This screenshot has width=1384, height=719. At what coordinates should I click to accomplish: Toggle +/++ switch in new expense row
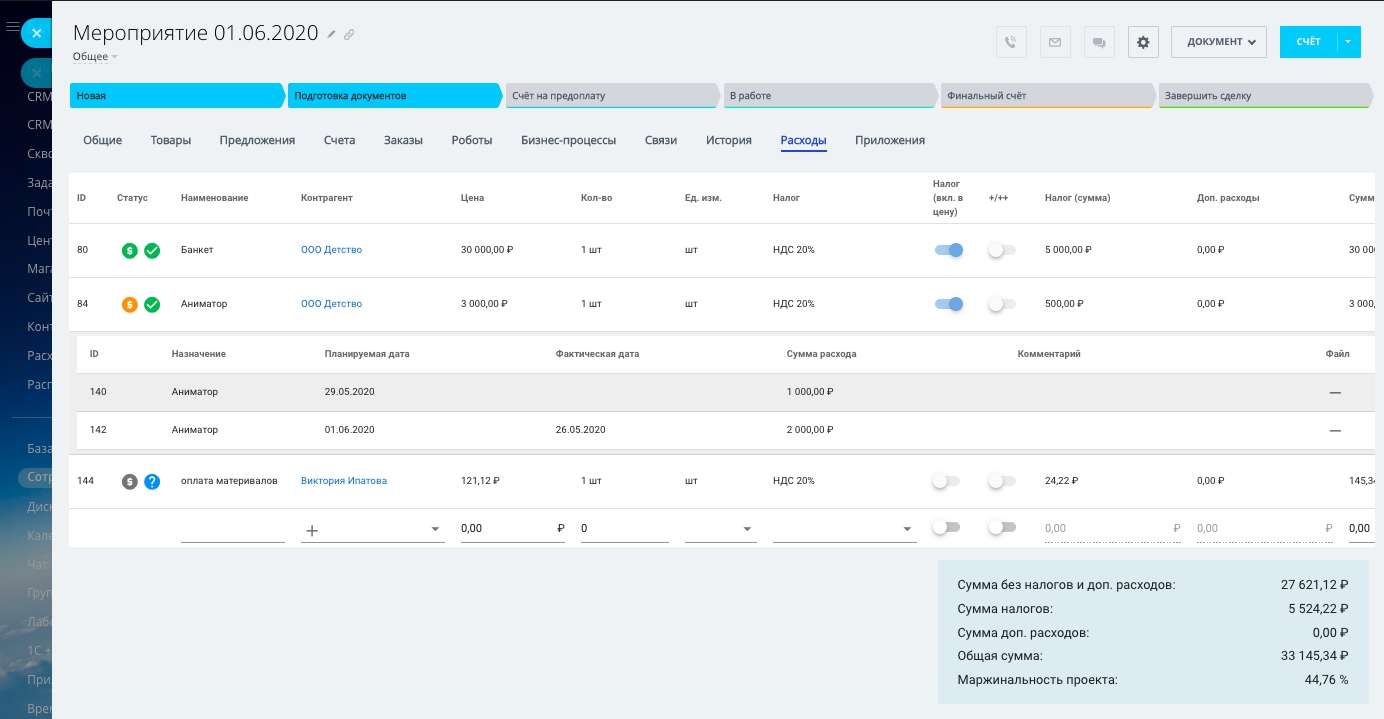pos(1002,527)
